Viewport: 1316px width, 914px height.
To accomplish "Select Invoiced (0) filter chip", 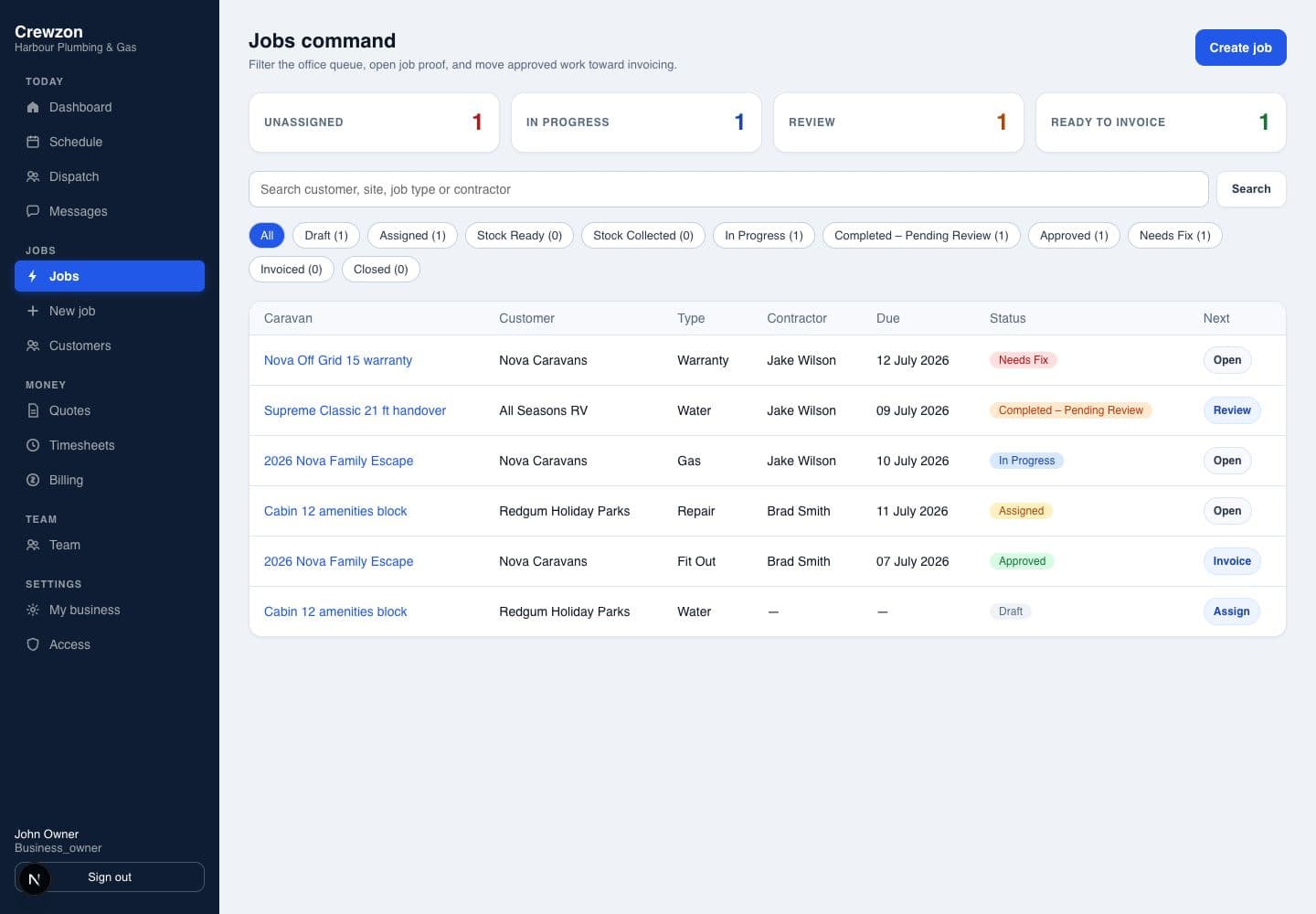I will click(x=292, y=270).
